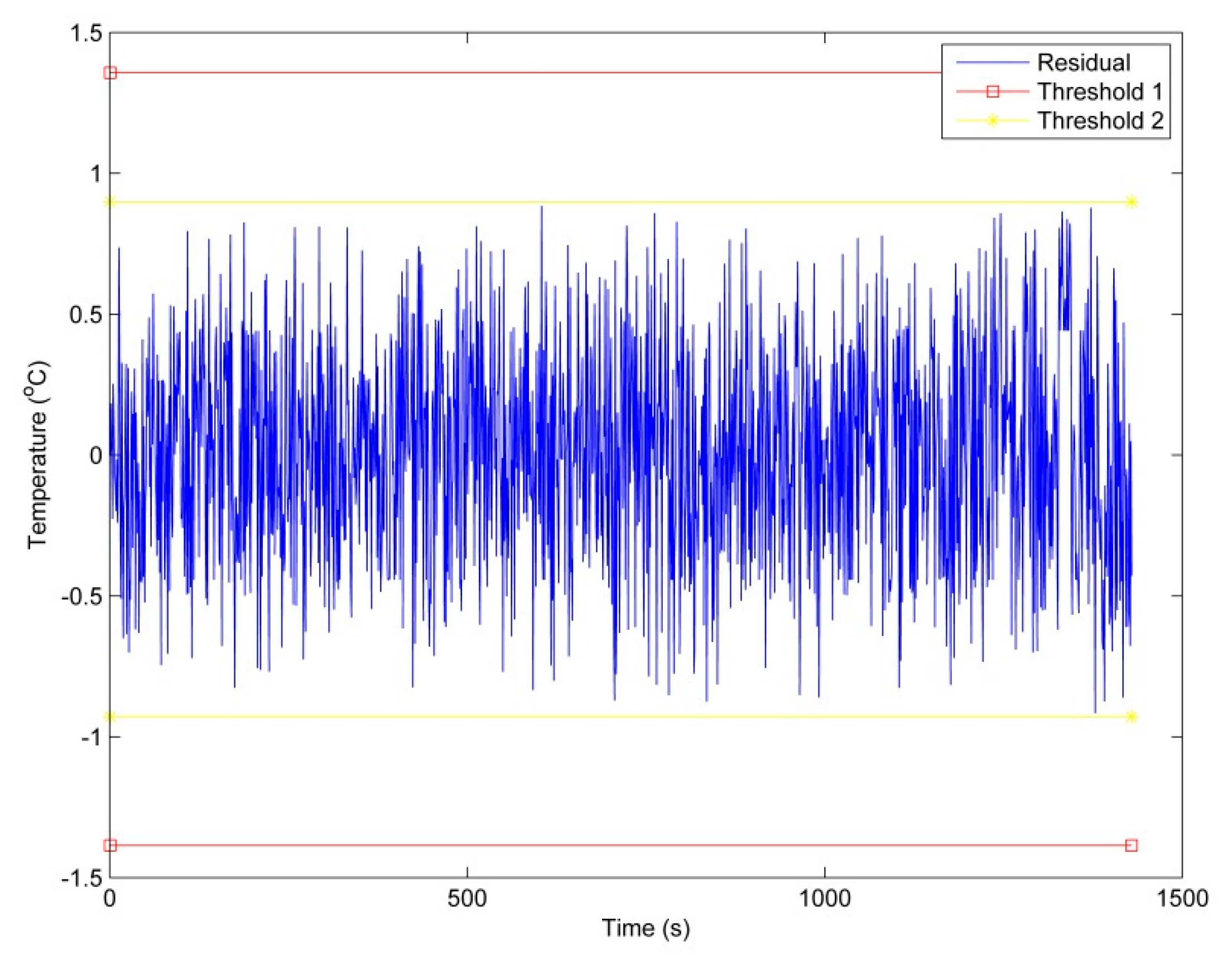Select the Threshold 2 legend label
Viewport: 1232px width, 965px height.
[x=1100, y=120]
